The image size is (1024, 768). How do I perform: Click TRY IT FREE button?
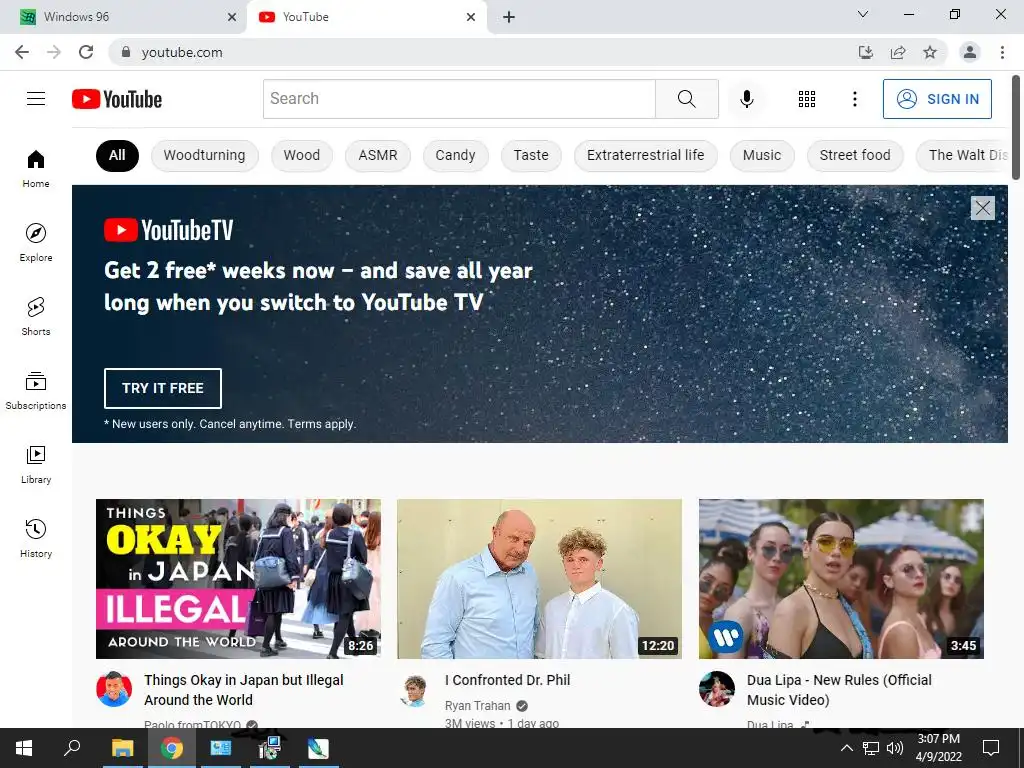click(x=163, y=388)
